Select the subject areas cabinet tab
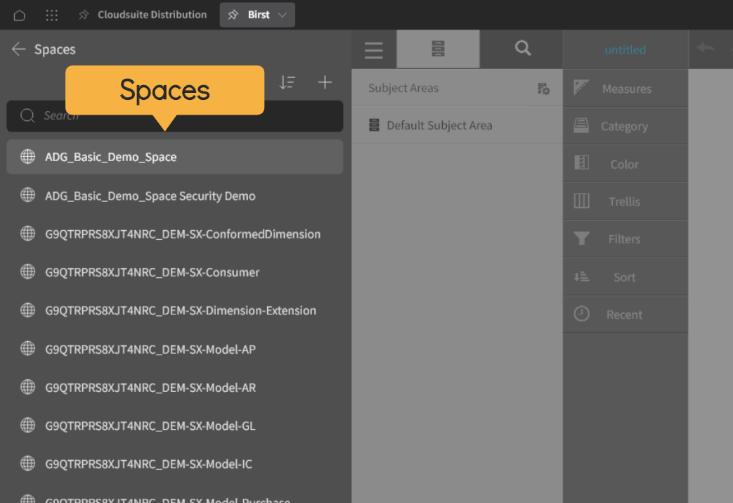Viewport: 733px width, 503px height. pyautogui.click(x=438, y=49)
